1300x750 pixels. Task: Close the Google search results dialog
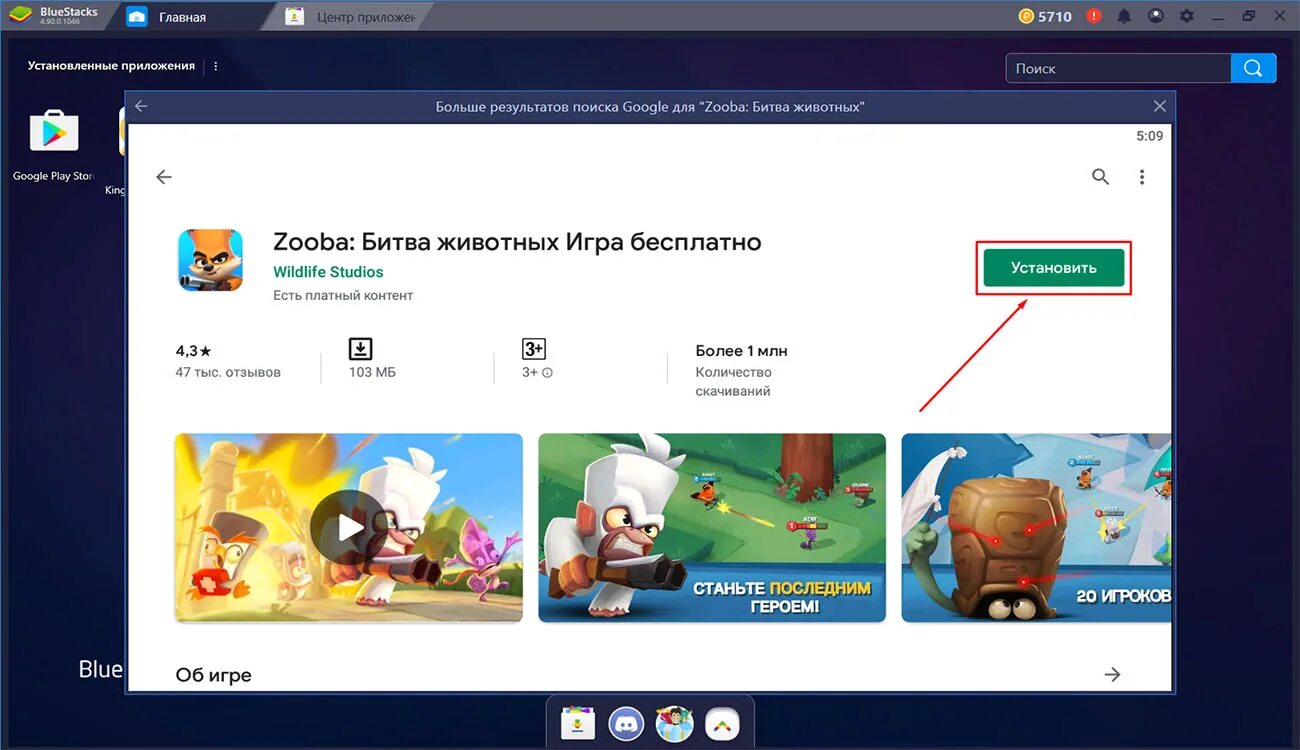[1160, 106]
